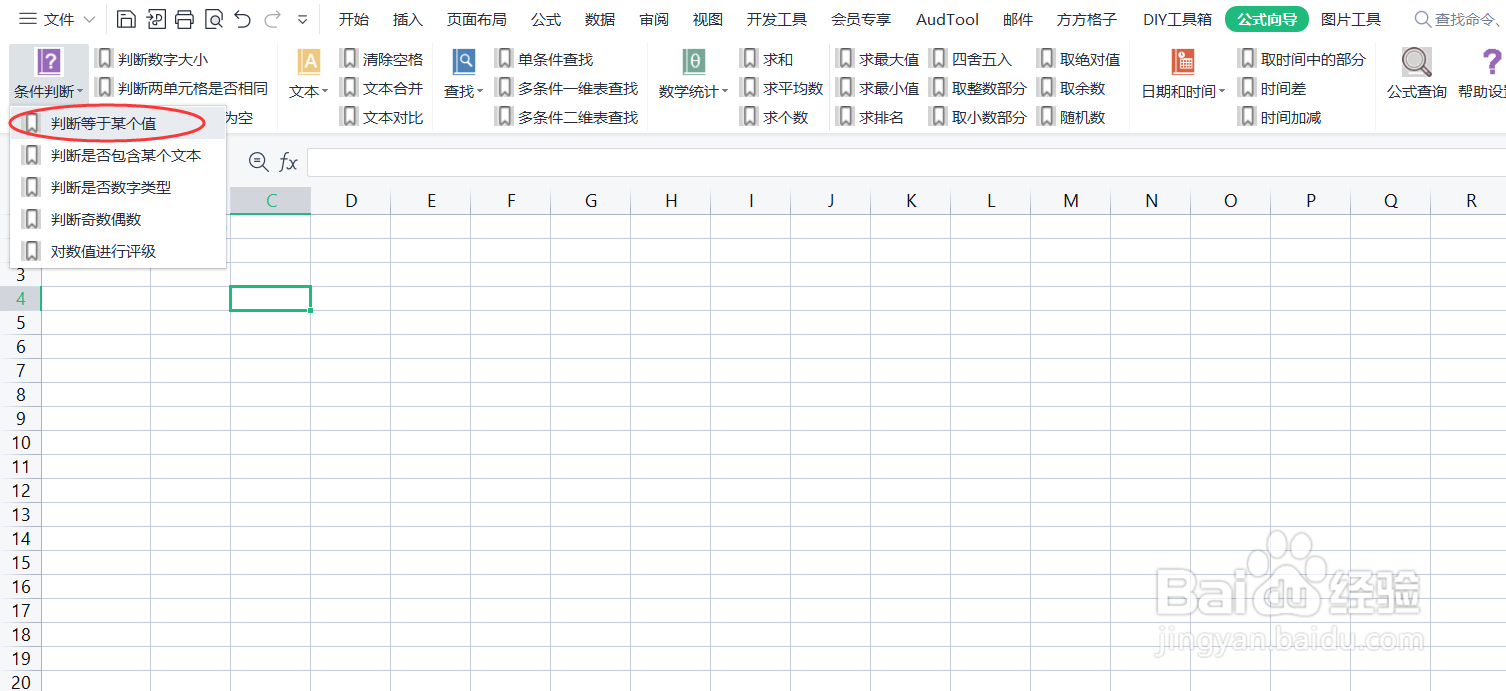Click the undo arrow icon
The width and height of the screenshot is (1506, 691).
[x=242, y=19]
